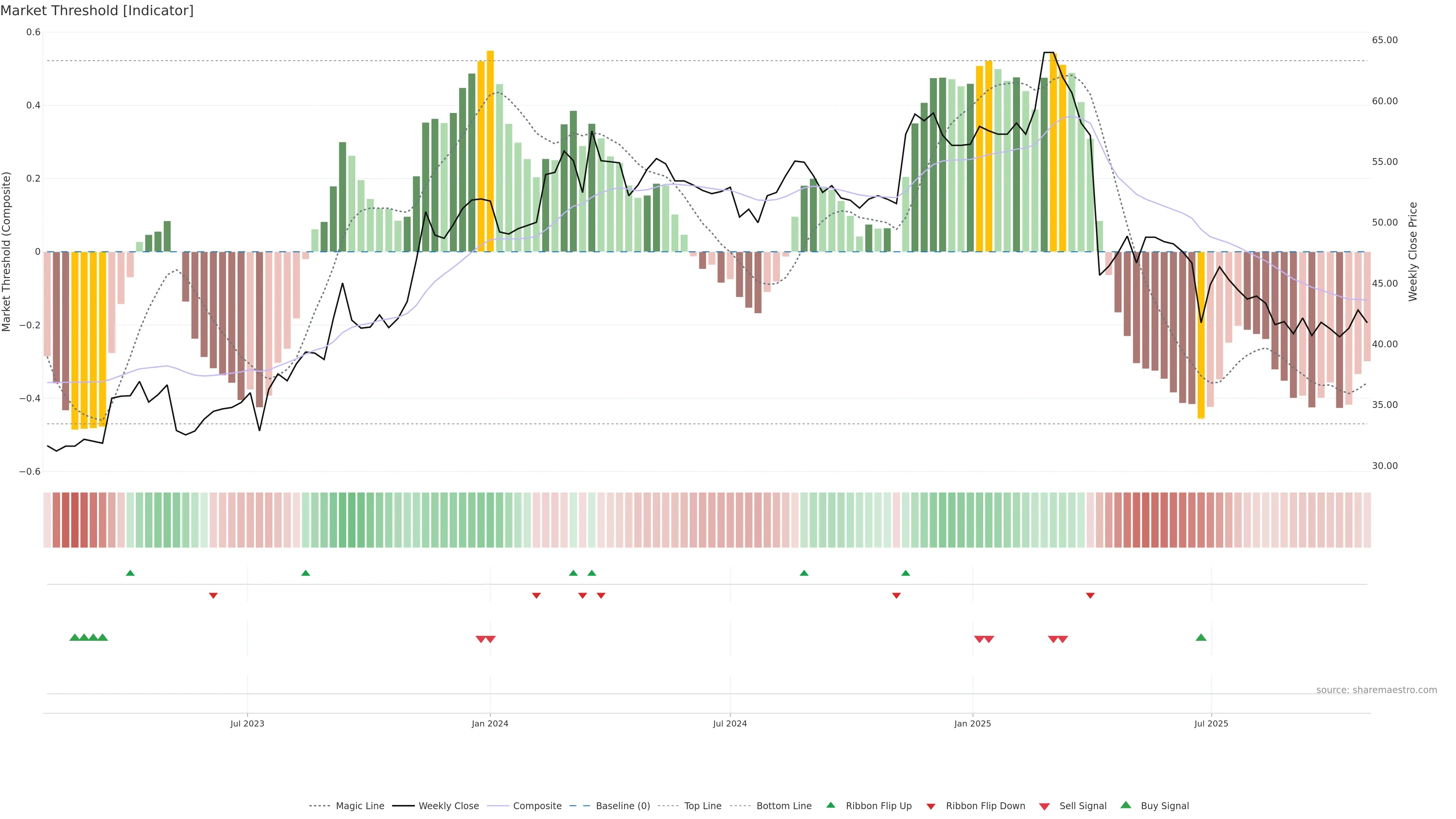Image resolution: width=1456 pixels, height=819 pixels.
Task: Click the Sell Signal legend marker
Action: (x=1045, y=806)
